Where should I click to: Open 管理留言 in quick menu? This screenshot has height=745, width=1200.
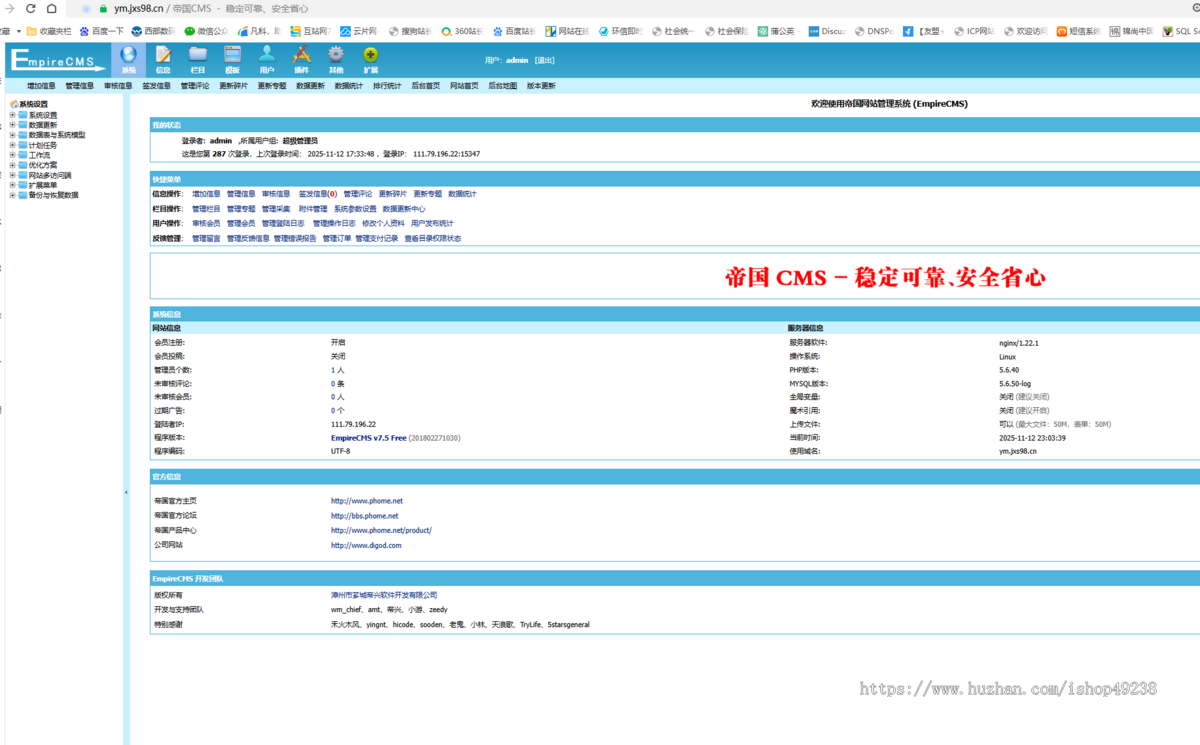[206, 239]
